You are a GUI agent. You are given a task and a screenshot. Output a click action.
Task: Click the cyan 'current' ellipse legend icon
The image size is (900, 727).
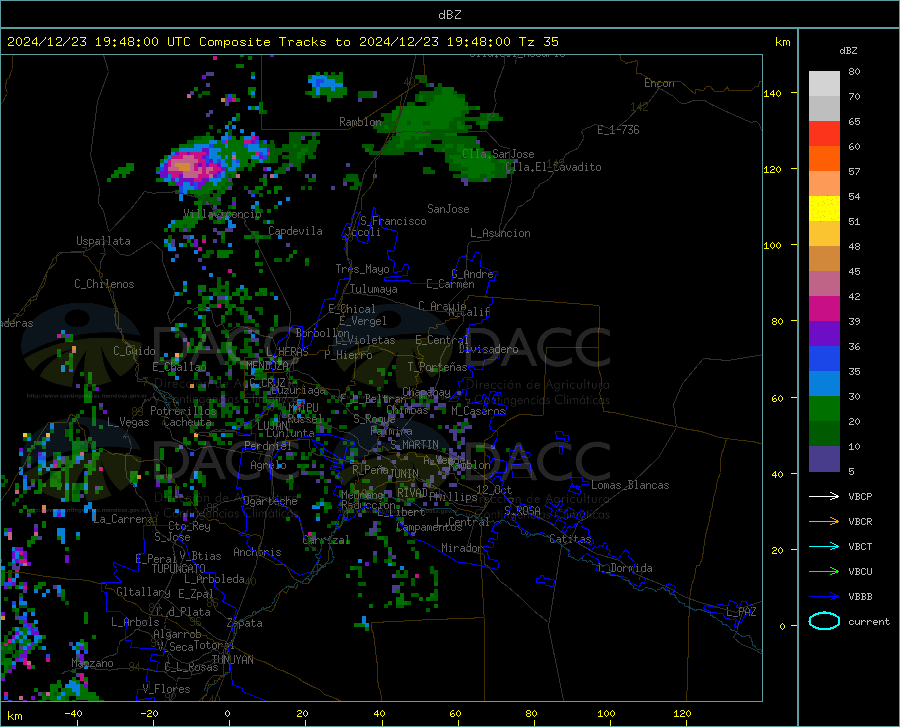(x=824, y=621)
